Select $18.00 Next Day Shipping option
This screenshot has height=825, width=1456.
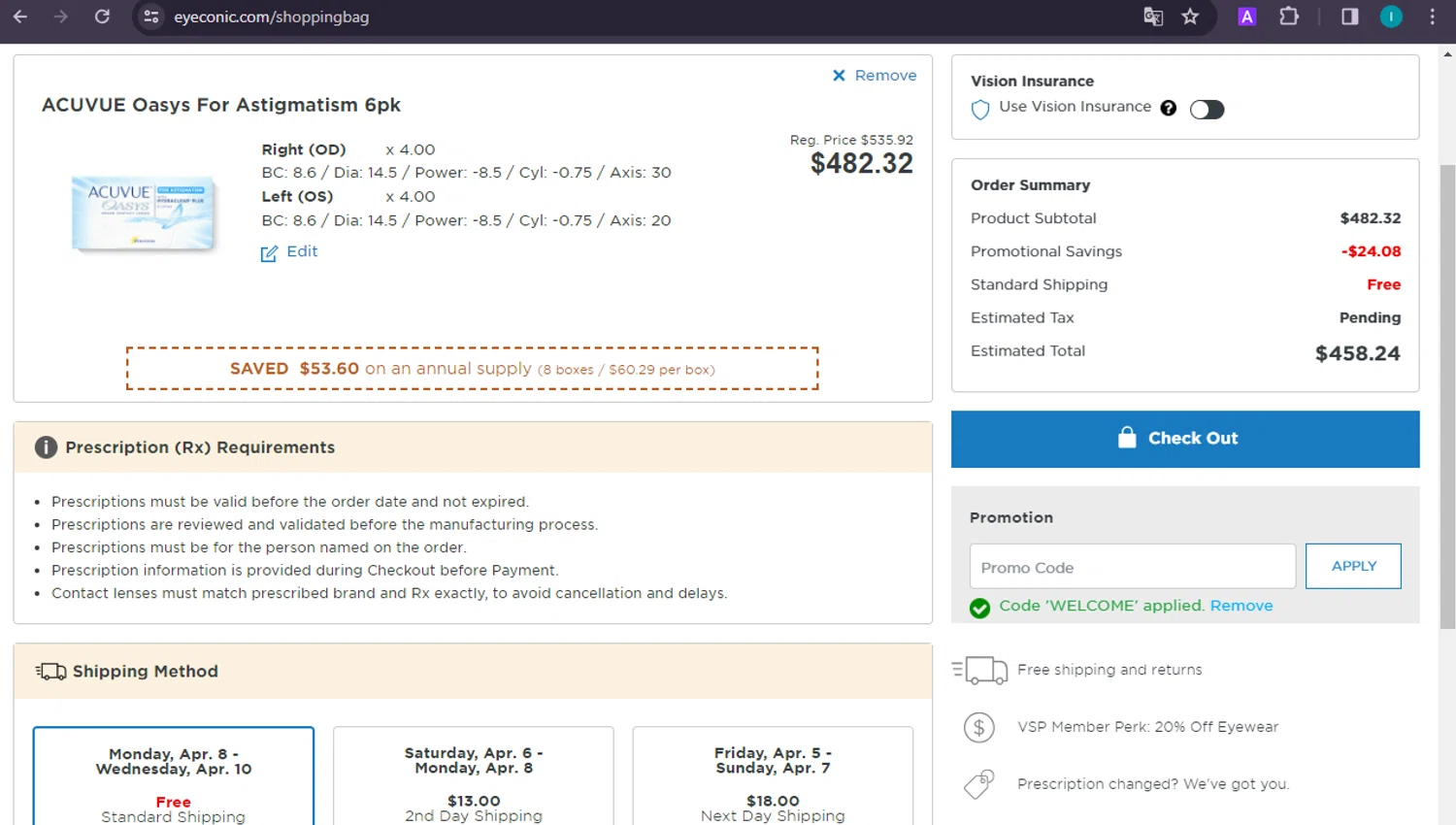[x=773, y=776]
